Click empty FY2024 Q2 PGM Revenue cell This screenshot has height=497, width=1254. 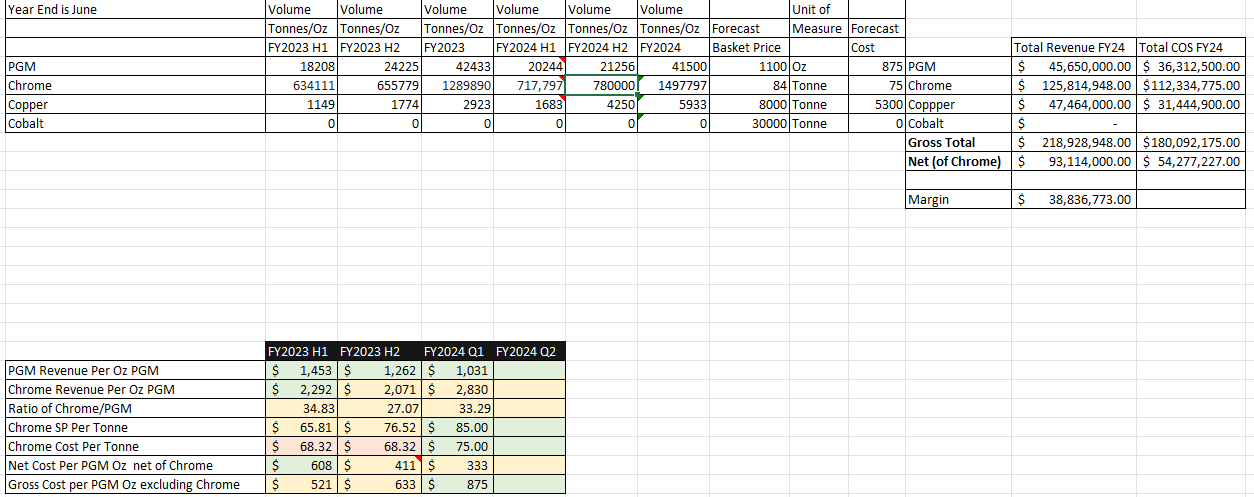coord(529,371)
